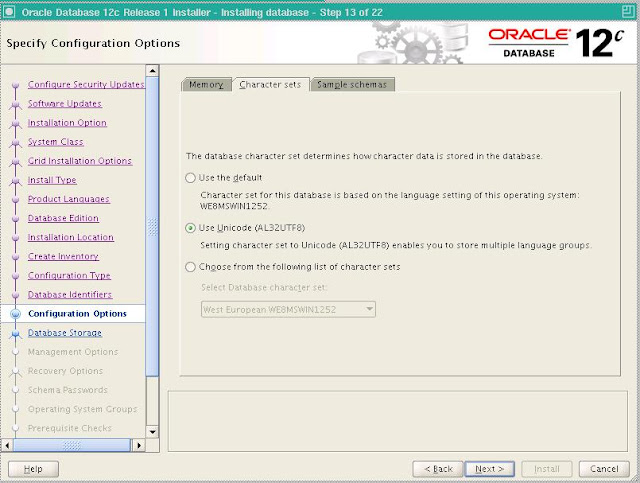Open Configure Security Updates step
Viewport: 640px width, 483px height.
click(x=86, y=85)
